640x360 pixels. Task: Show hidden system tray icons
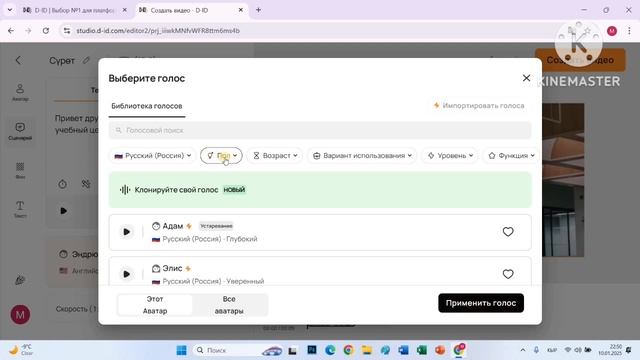coord(523,350)
